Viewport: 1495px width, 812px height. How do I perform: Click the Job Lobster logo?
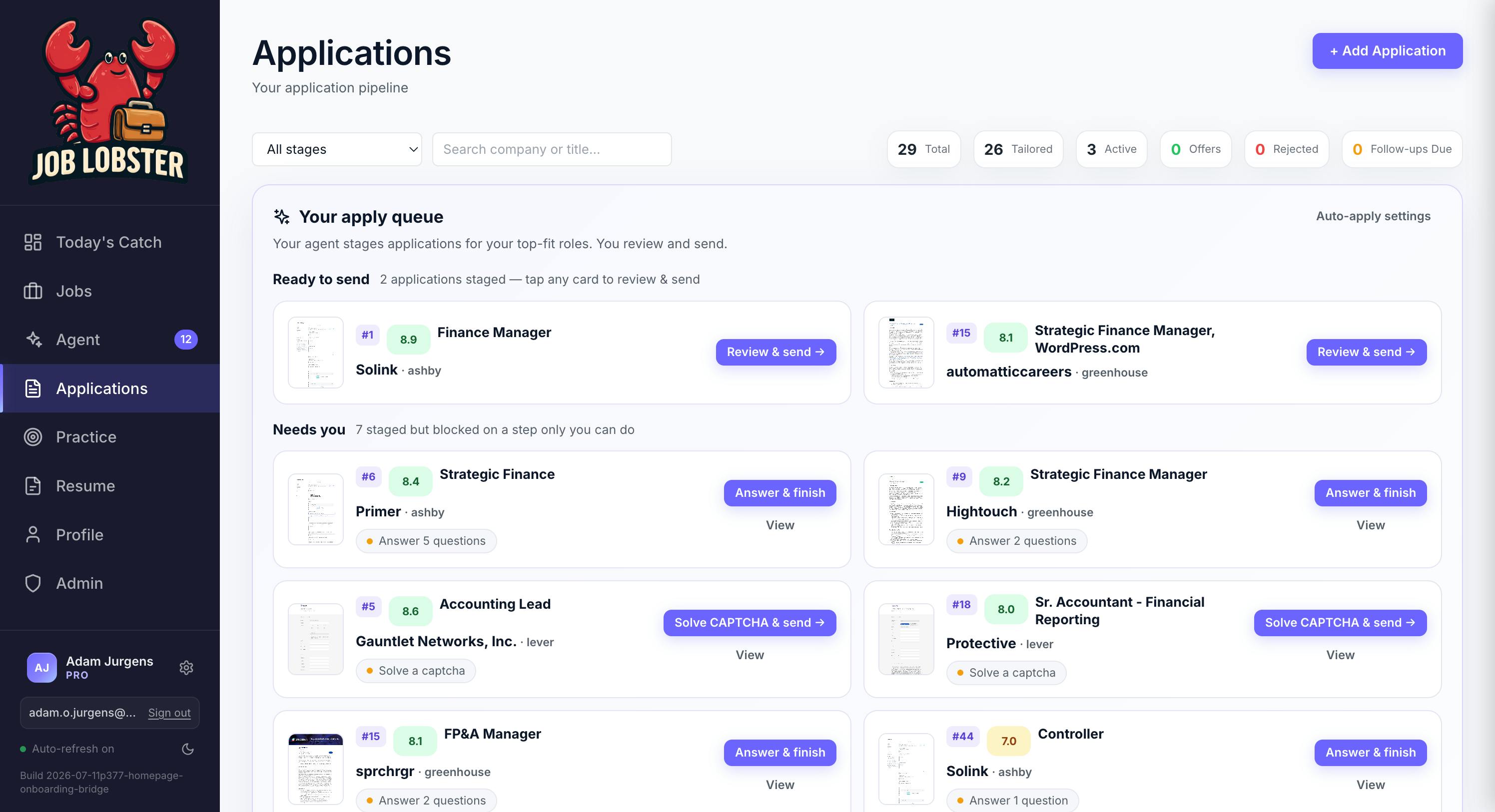click(109, 101)
